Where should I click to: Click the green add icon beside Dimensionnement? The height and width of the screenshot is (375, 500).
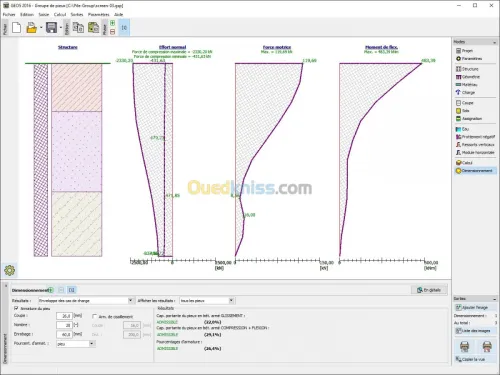tap(51, 290)
